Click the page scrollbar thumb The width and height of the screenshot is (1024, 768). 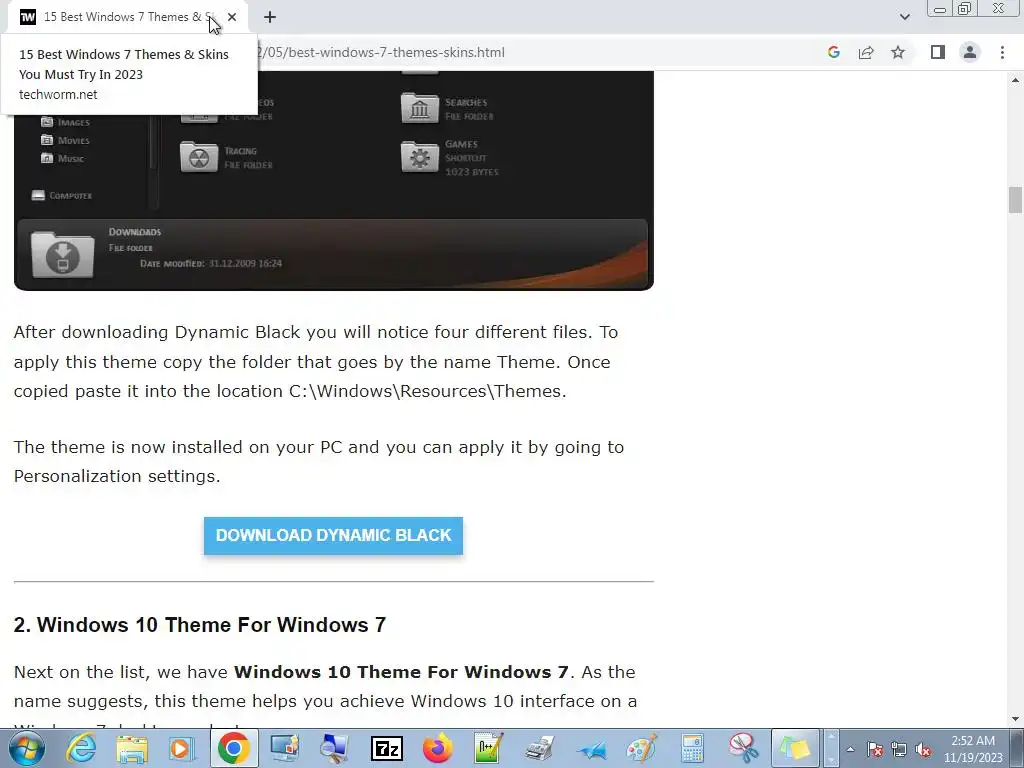pos(1015,200)
